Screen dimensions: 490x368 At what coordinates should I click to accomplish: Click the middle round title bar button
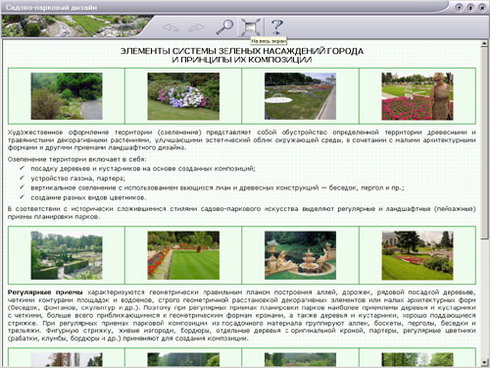coord(470,7)
